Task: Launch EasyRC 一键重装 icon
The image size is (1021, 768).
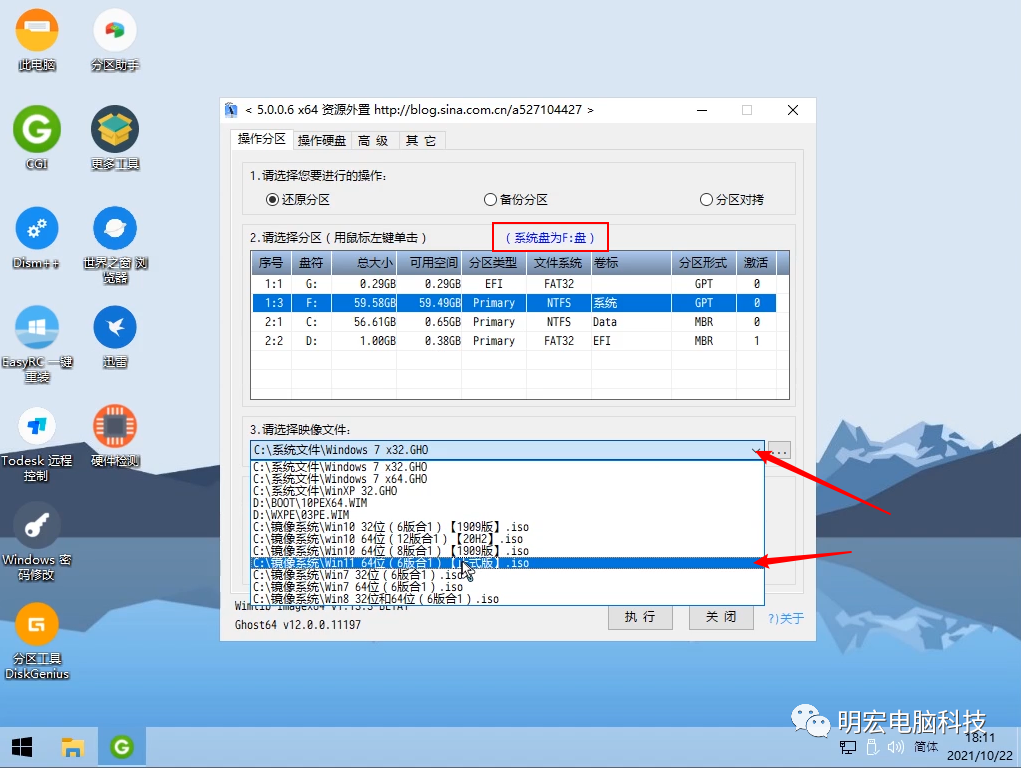Action: (x=36, y=344)
